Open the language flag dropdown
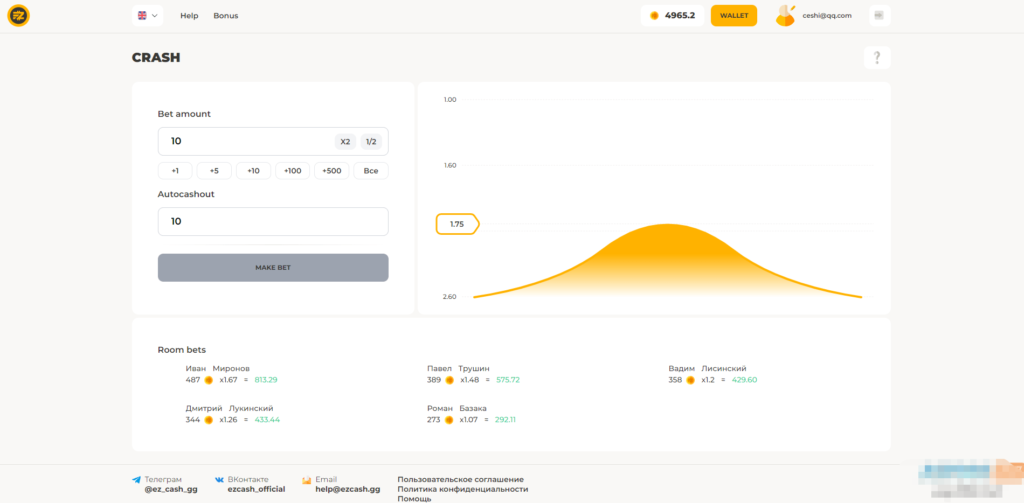Screen dimensions: 1024x503 [147, 15]
